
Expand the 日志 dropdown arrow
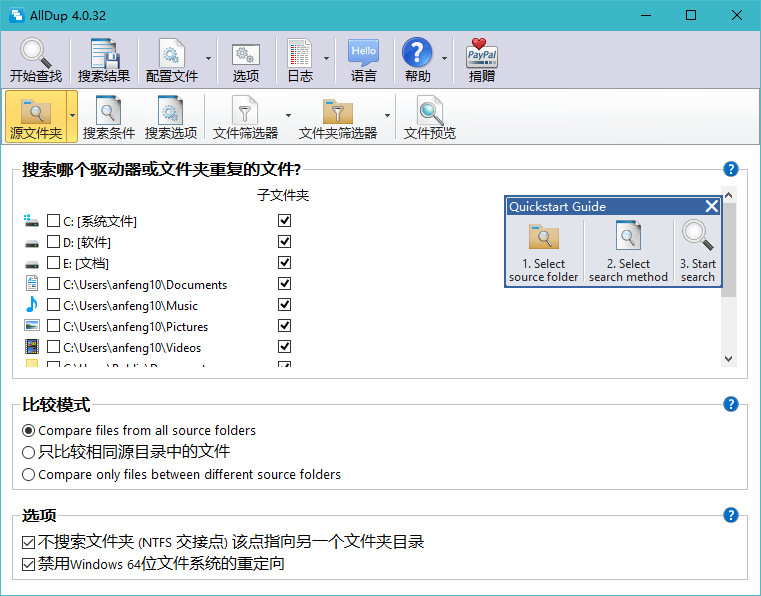click(x=326, y=58)
